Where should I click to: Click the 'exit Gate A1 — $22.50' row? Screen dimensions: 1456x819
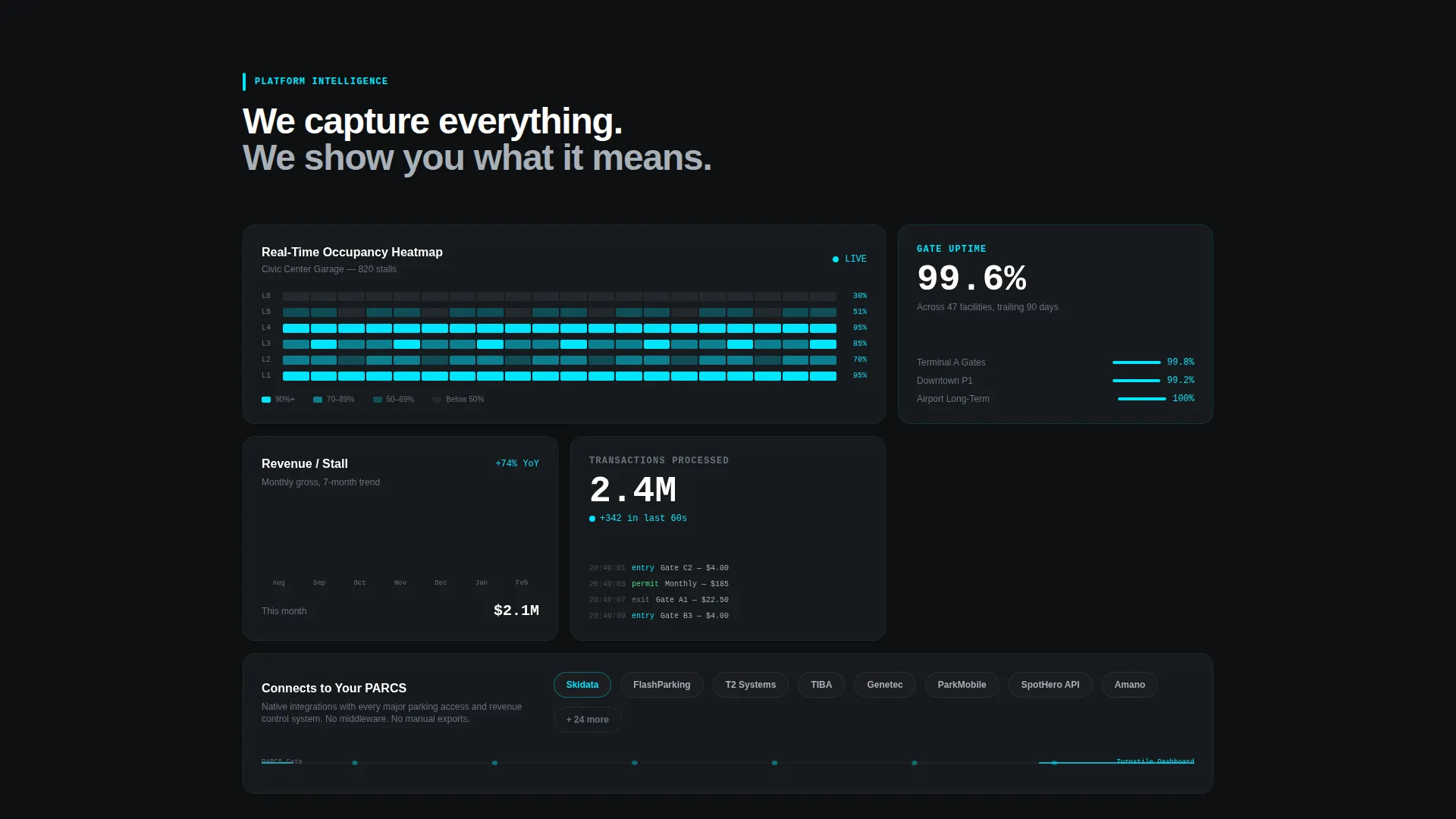coord(658,600)
